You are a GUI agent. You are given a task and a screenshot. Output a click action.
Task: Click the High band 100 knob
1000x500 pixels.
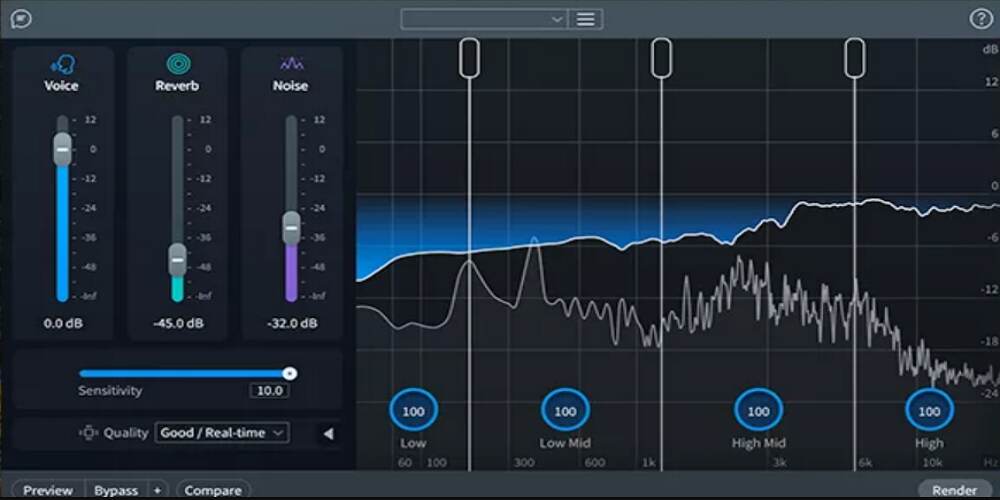pos(929,411)
